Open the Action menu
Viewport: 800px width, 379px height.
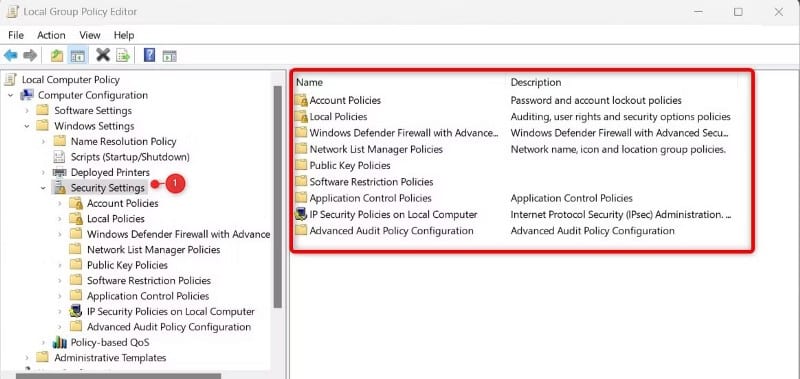tap(51, 35)
